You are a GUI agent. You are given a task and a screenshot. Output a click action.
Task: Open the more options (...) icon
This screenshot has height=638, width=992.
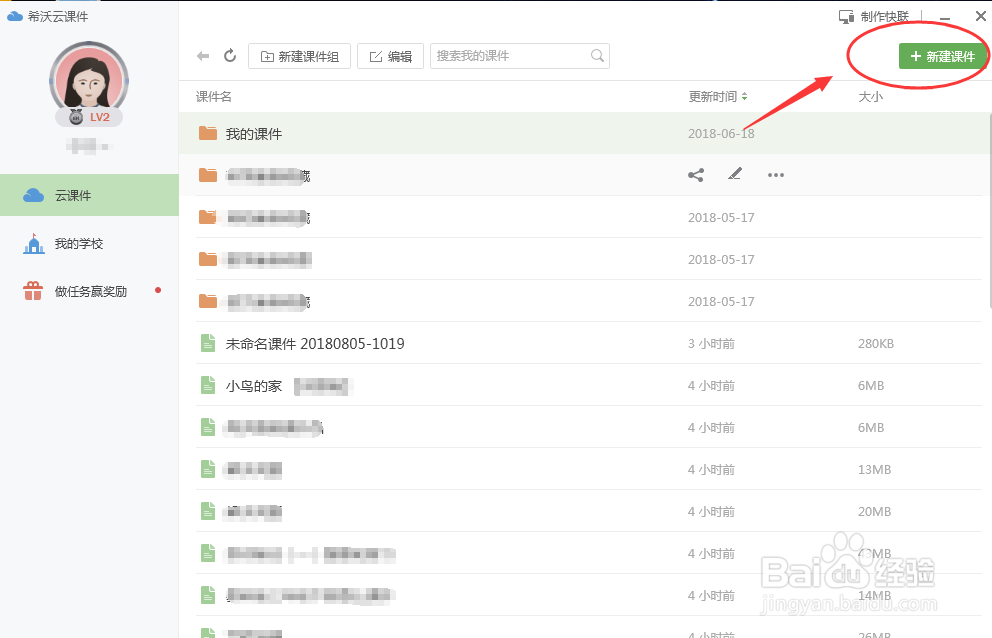point(775,175)
